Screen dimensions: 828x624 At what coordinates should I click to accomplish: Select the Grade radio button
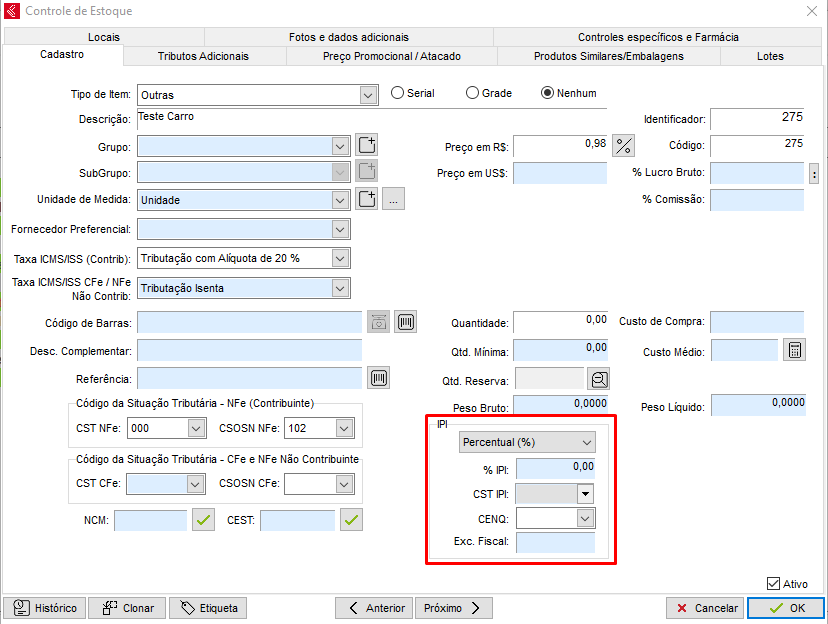pyautogui.click(x=473, y=93)
